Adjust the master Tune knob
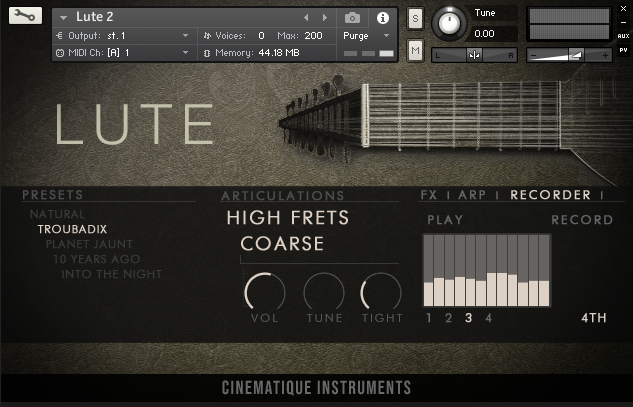The image size is (633, 407). (449, 23)
